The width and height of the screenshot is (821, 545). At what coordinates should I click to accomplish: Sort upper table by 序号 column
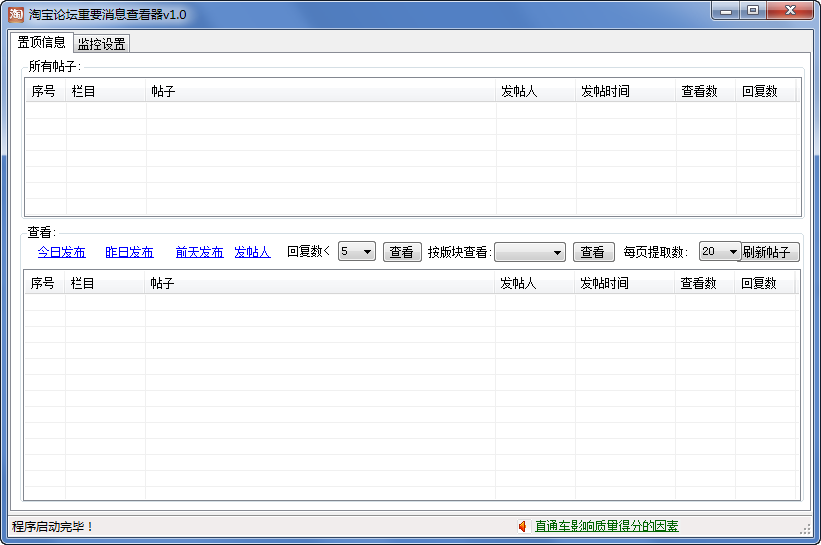click(x=46, y=91)
